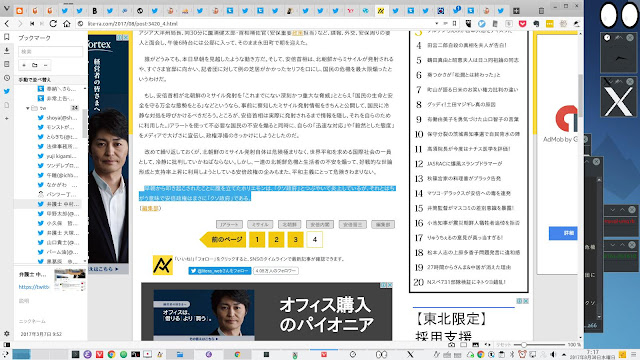Switch to the Blogger tab
The width and height of the screenshot is (640, 360).
[x=20, y=11]
